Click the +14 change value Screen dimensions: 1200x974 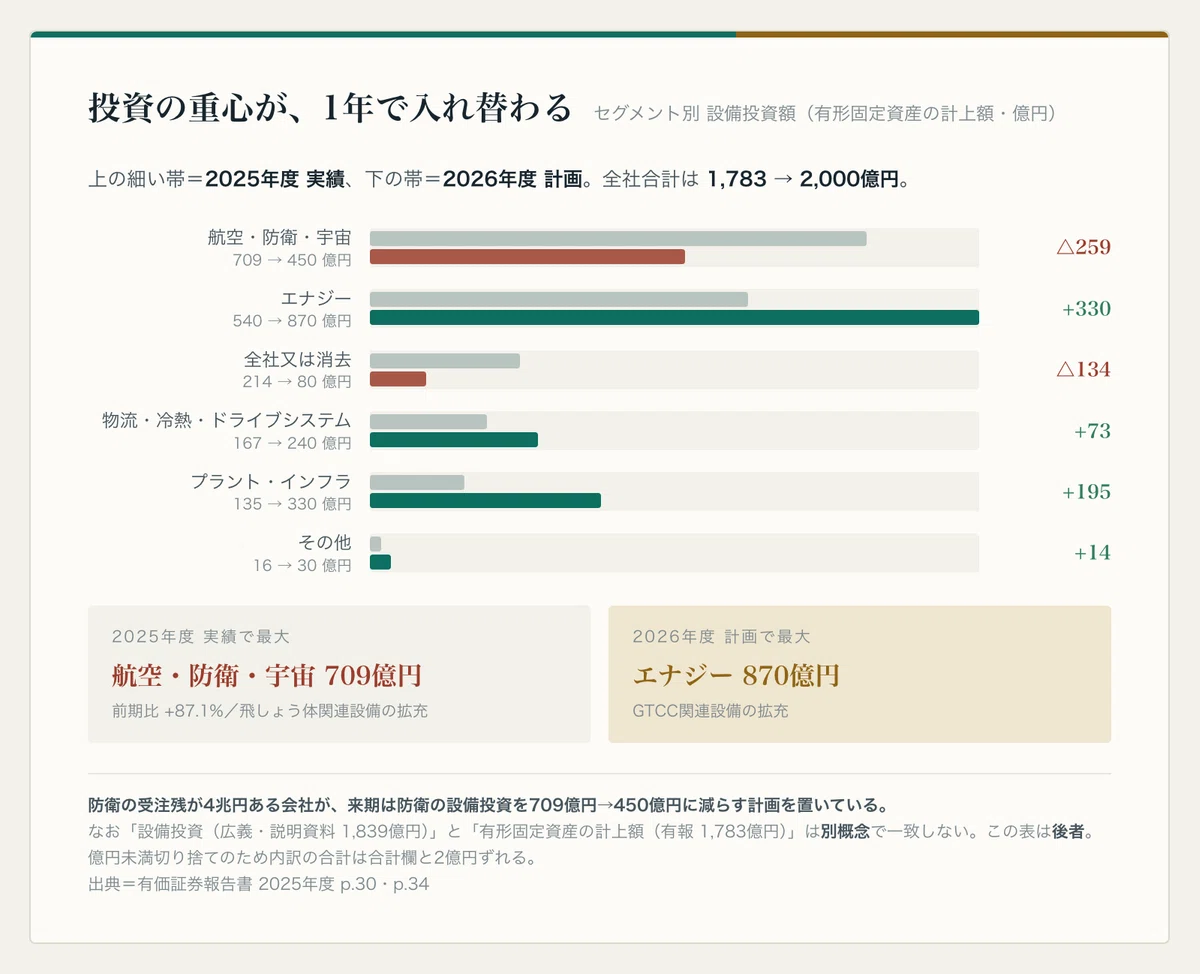pos(1092,553)
